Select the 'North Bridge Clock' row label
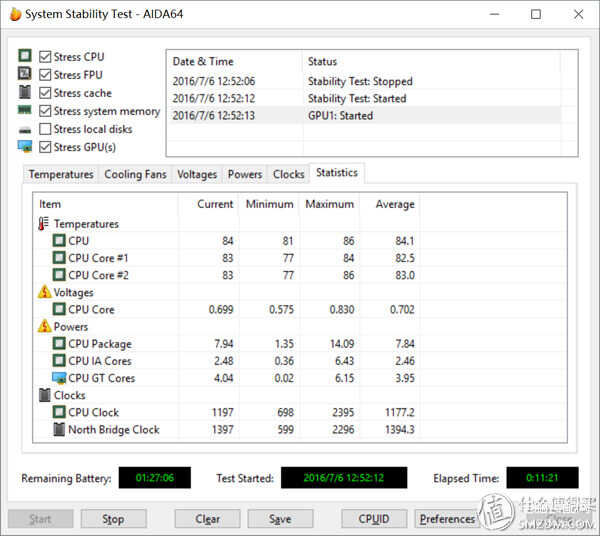600x536 pixels. point(114,429)
